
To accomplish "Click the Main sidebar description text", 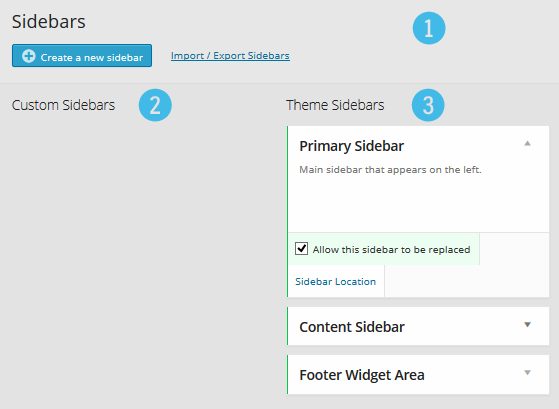I will [390, 170].
